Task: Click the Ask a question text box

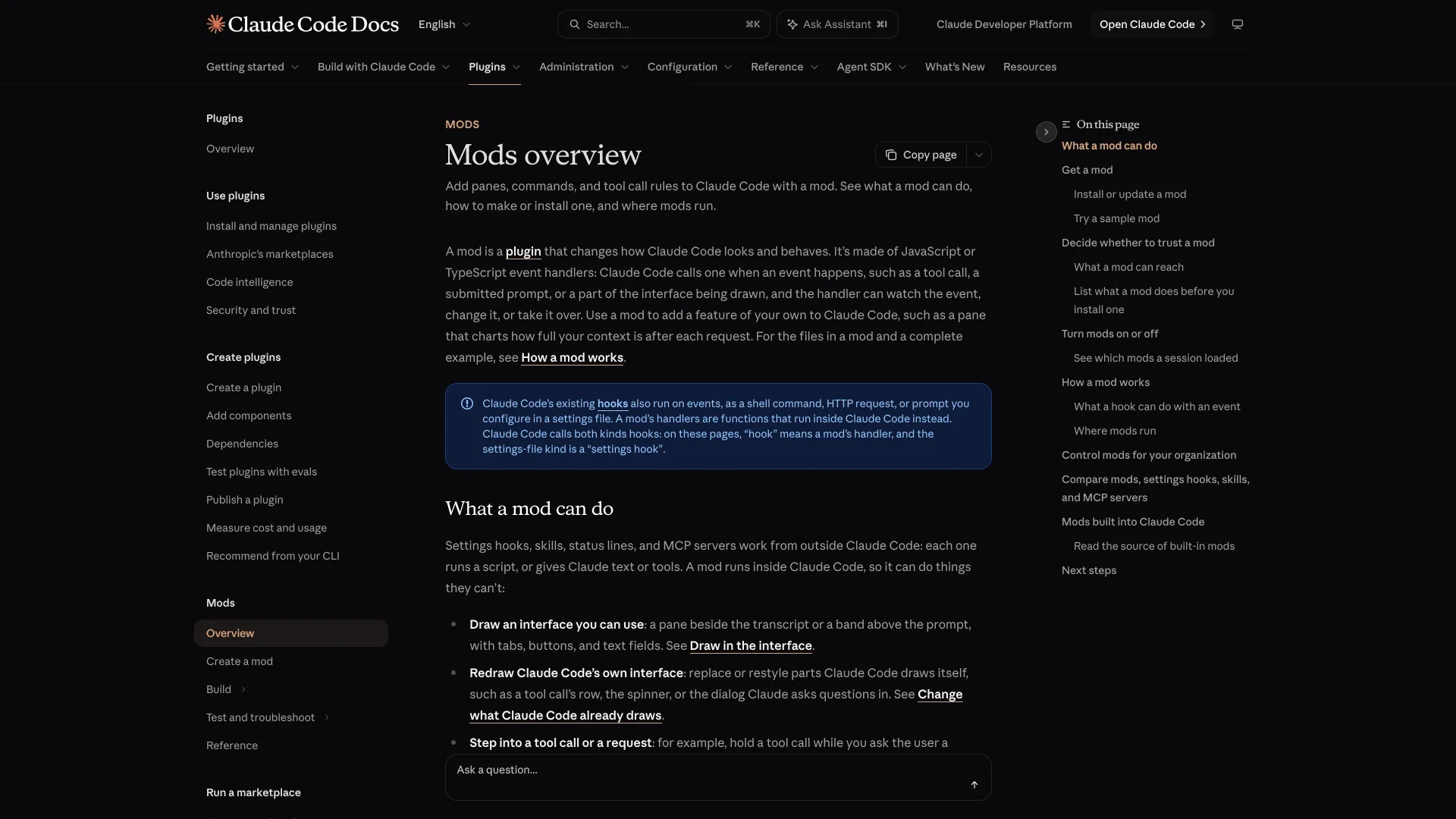Action: pos(718,777)
